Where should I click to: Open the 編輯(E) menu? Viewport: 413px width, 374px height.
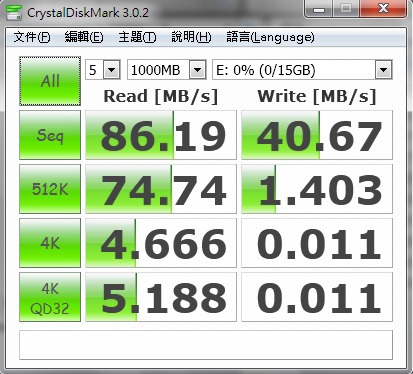point(84,37)
